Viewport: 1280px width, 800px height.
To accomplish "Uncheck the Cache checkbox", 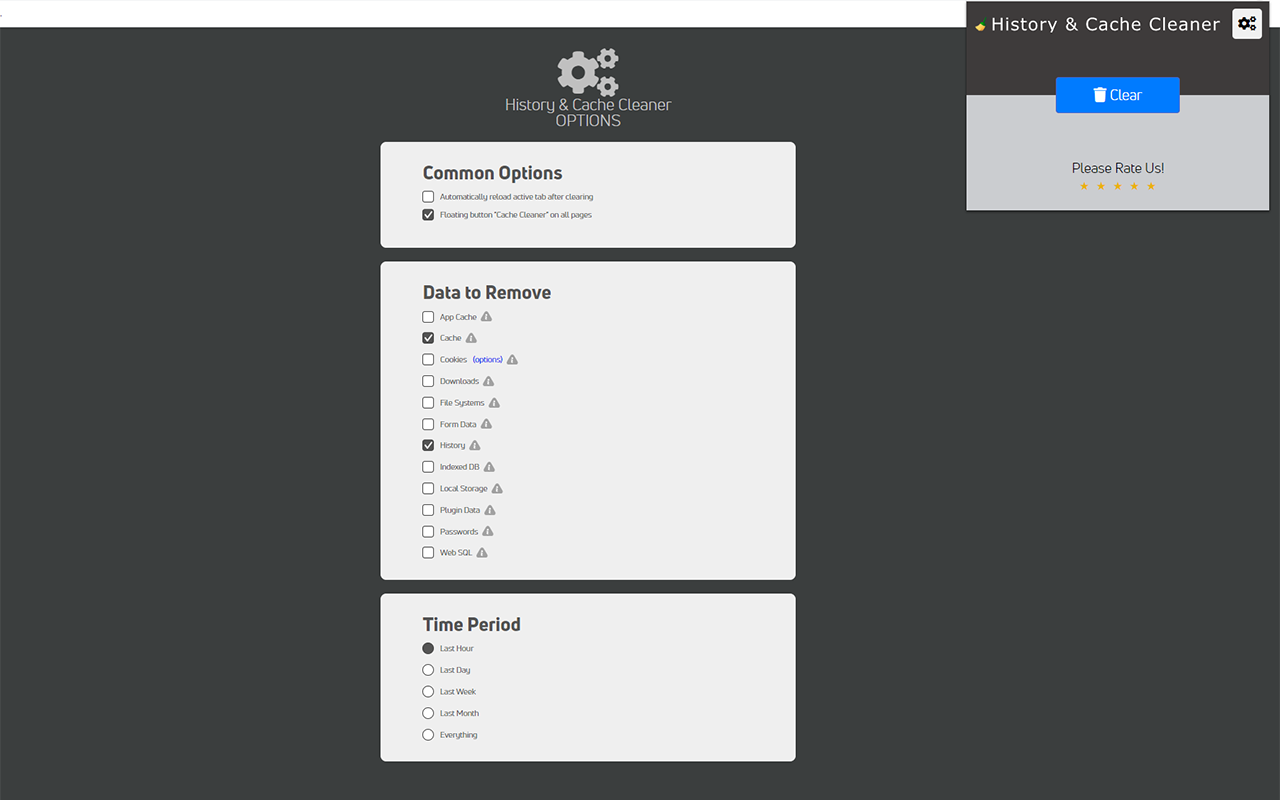I will pos(428,338).
